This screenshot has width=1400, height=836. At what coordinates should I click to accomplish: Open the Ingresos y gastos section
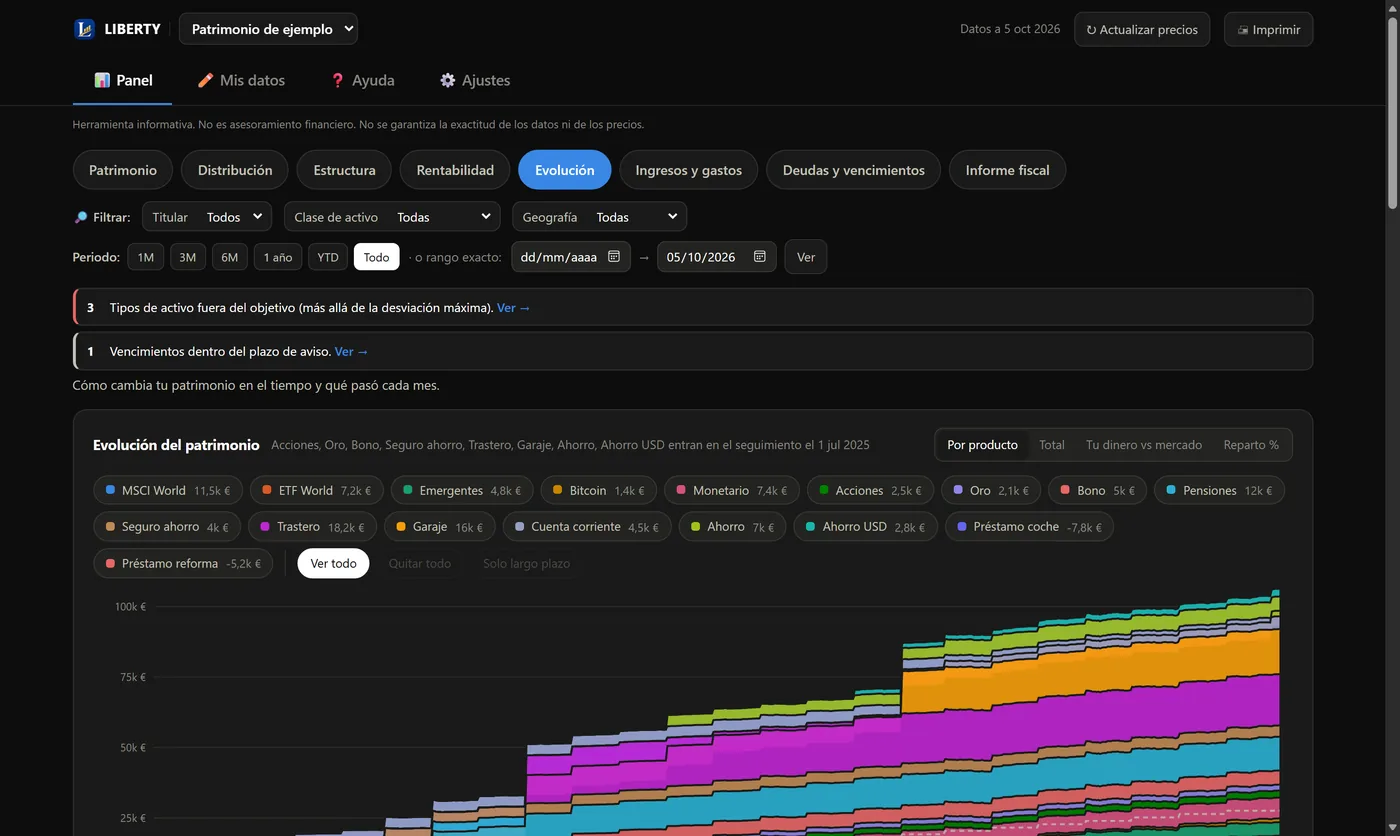tap(688, 170)
